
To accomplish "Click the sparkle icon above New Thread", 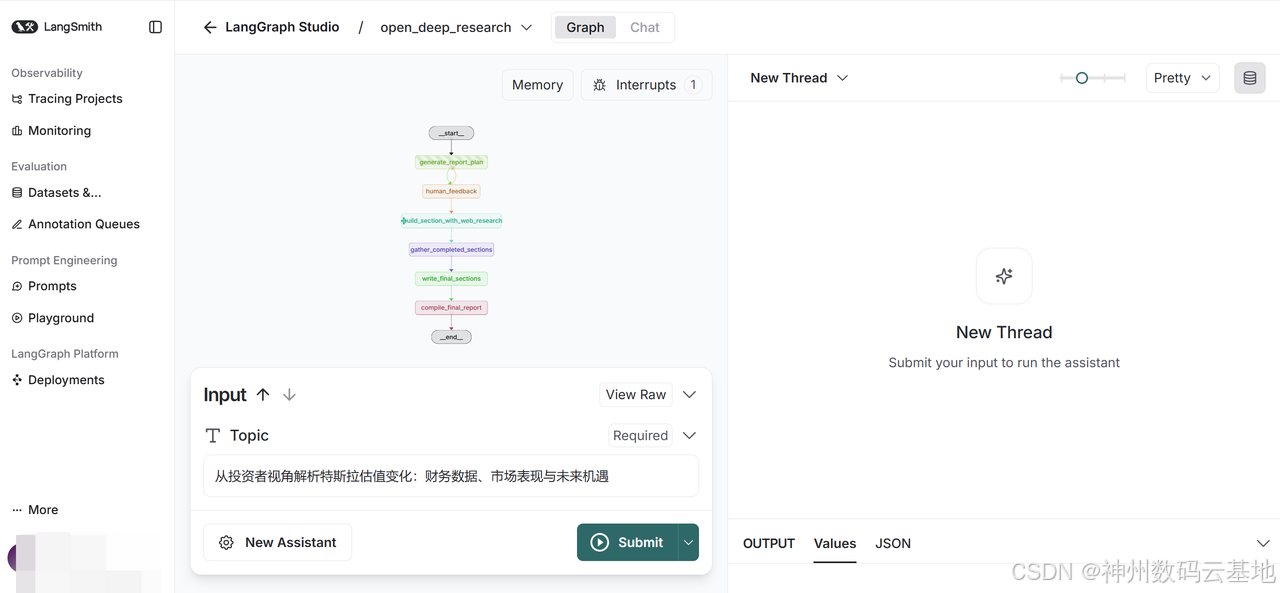I will coord(1004,276).
